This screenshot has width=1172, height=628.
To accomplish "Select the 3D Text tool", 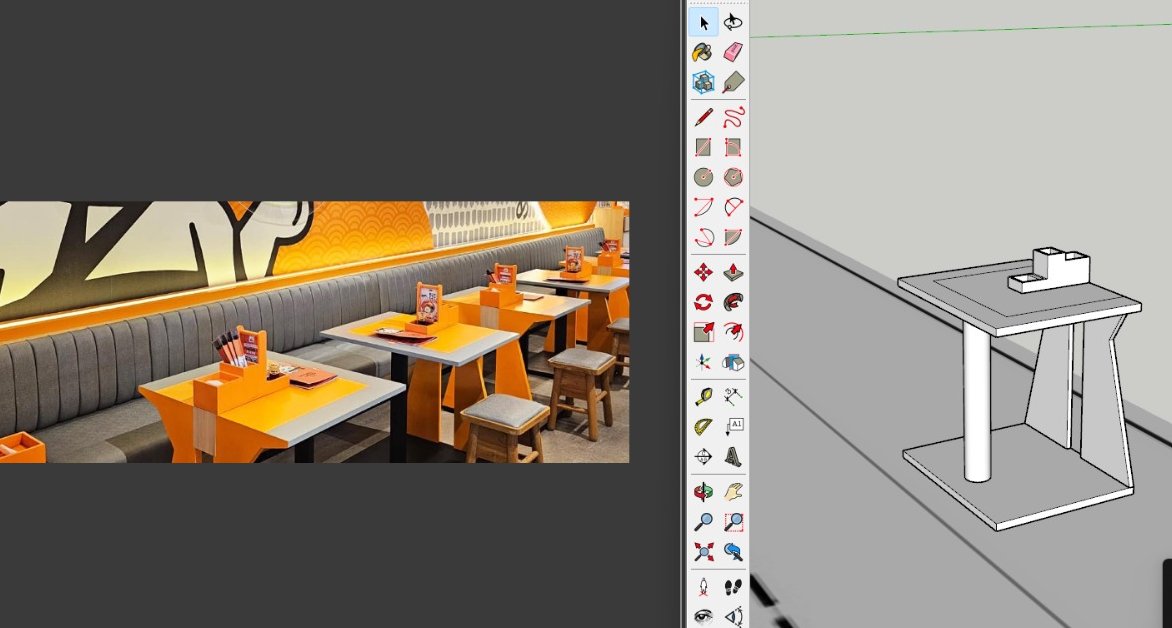I will click(x=733, y=457).
